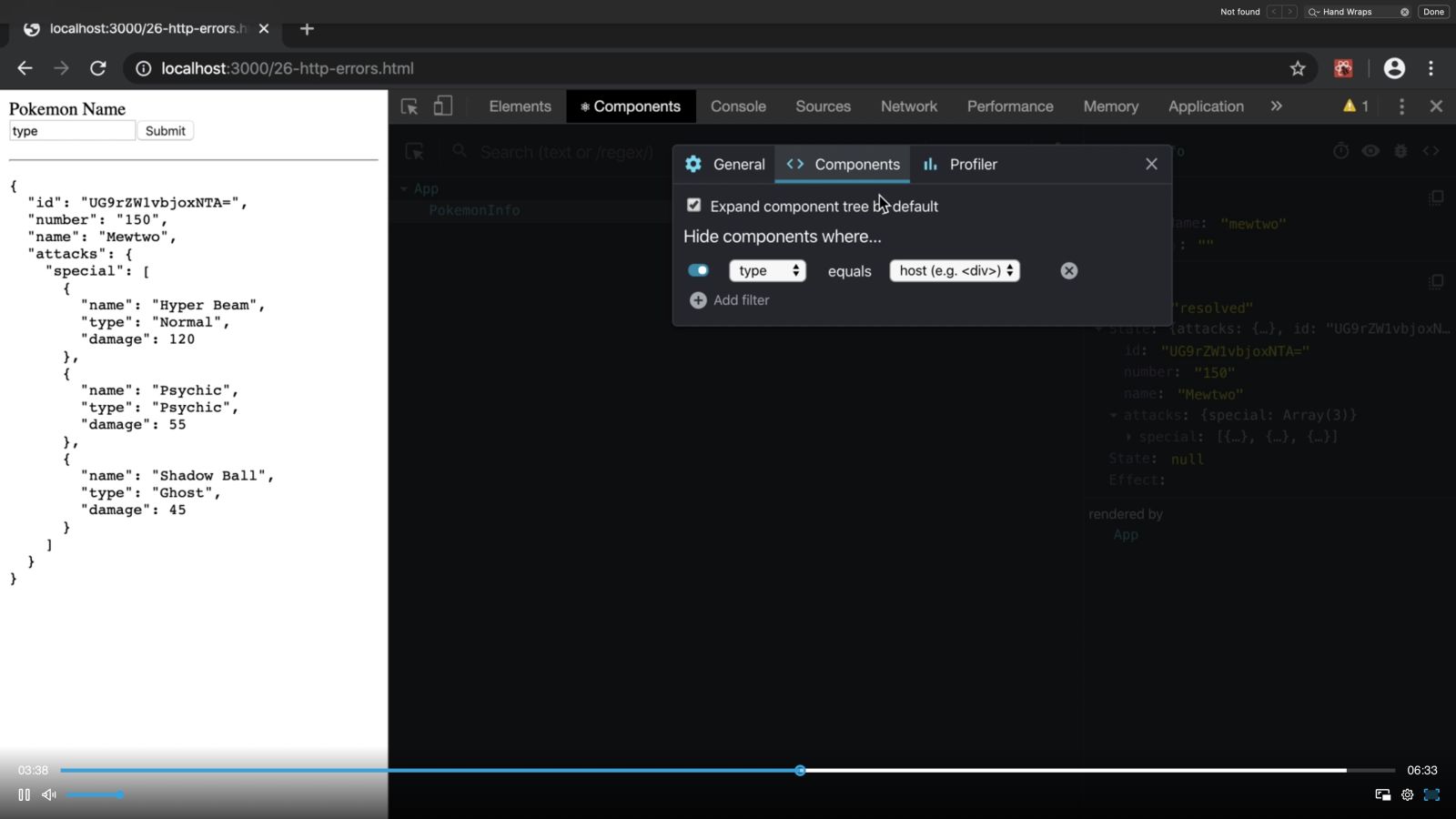Open the Memory DevTools tab
The width and height of the screenshot is (1456, 819).
[x=1110, y=106]
